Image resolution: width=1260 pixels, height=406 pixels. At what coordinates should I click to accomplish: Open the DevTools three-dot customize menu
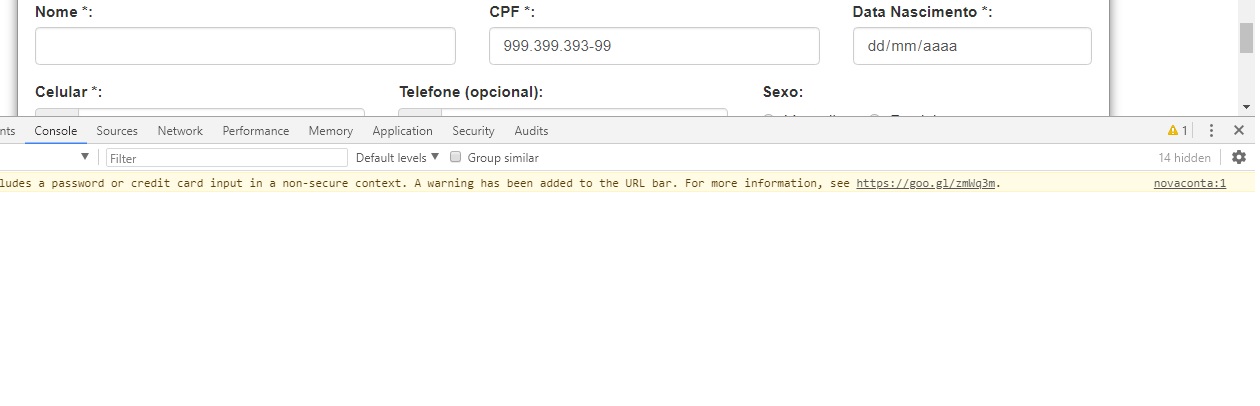click(1211, 131)
